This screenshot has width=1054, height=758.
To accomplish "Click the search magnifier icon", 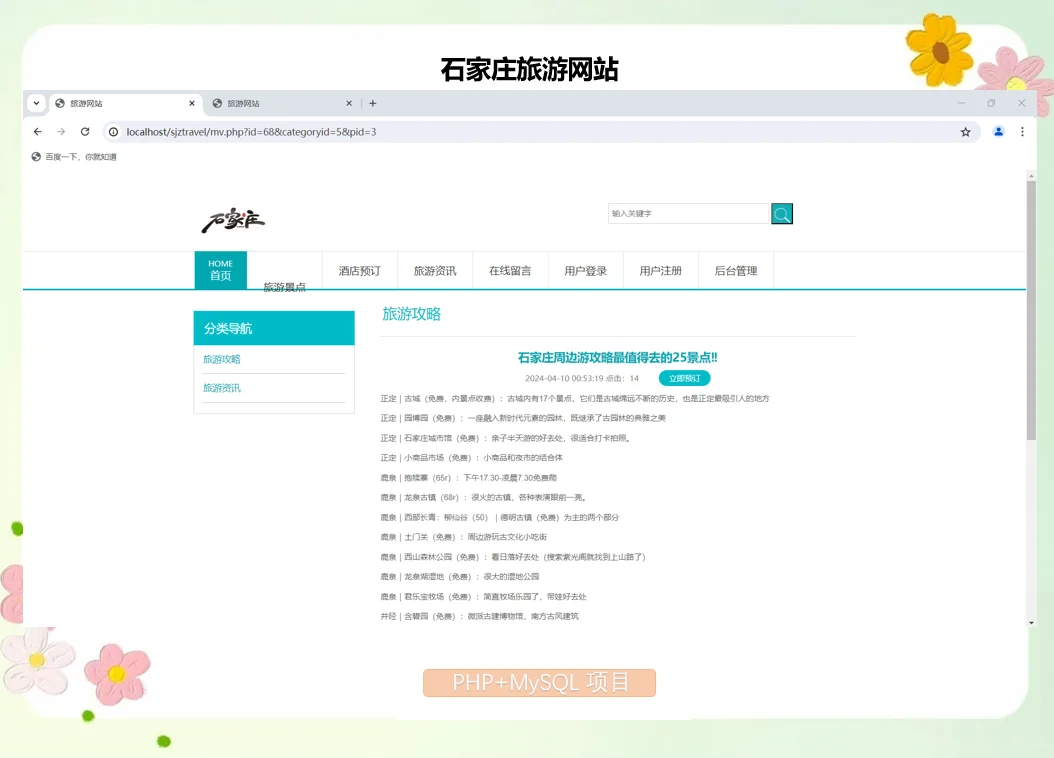I will (781, 213).
